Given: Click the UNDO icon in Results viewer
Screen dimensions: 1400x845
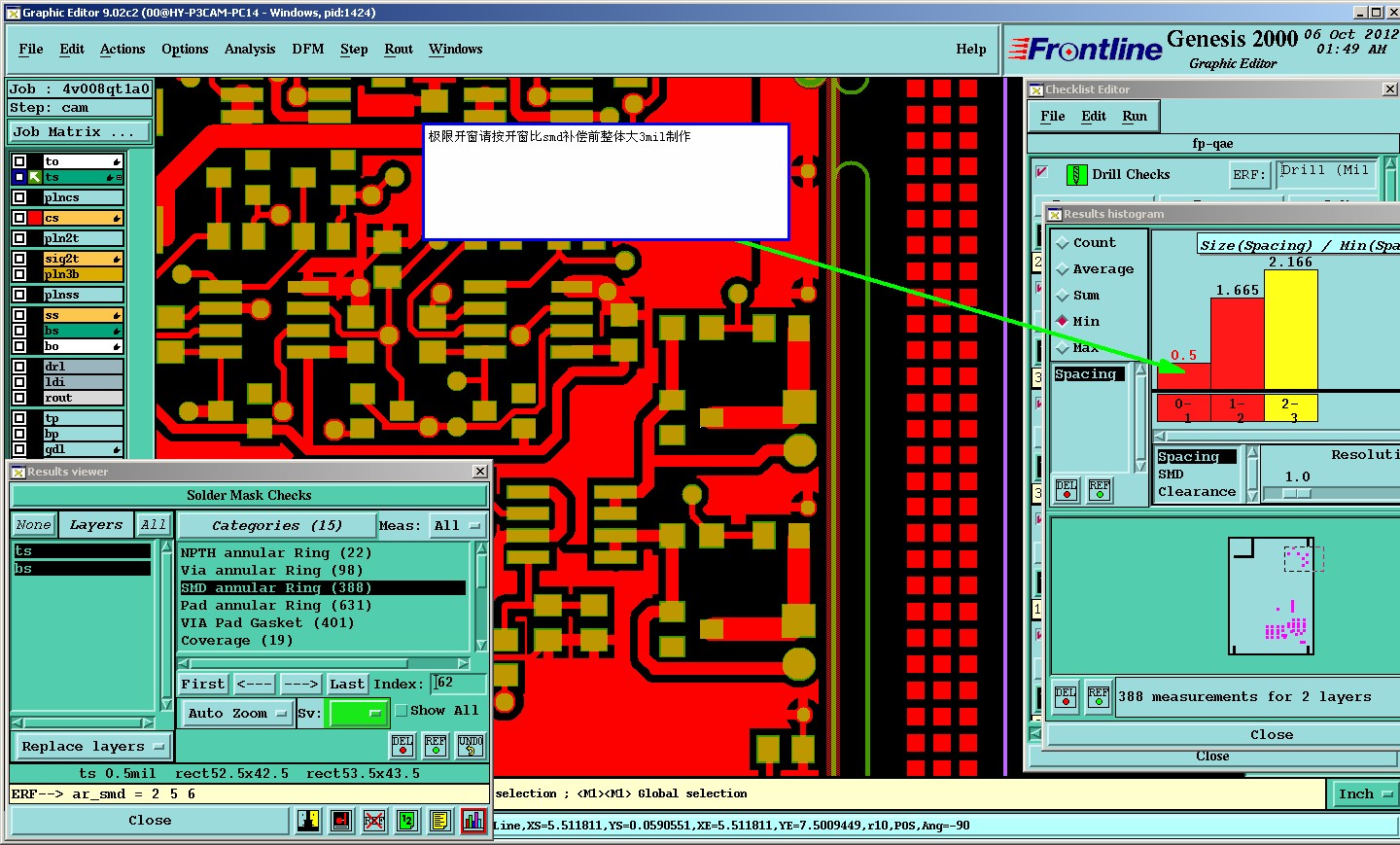Looking at the screenshot, I should pos(471,746).
